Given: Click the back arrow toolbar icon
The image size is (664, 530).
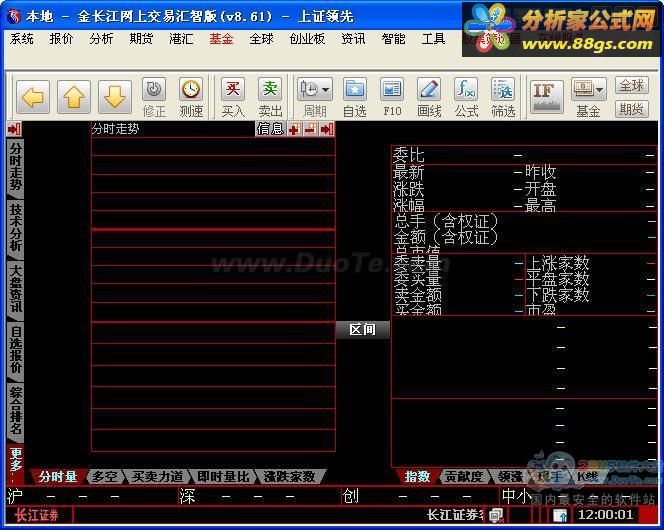Looking at the screenshot, I should click(x=33, y=97).
